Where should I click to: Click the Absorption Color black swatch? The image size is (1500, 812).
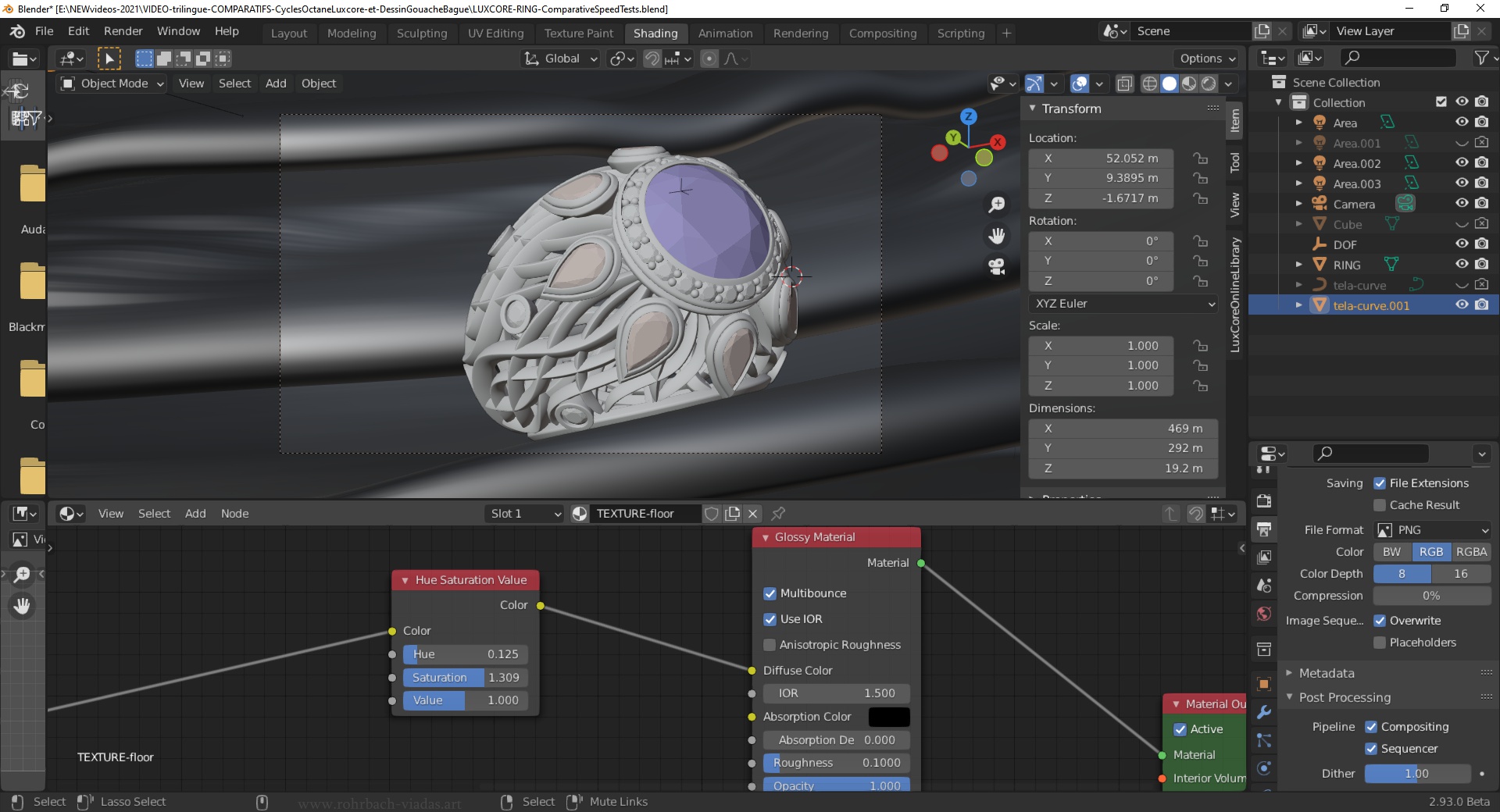(x=888, y=717)
